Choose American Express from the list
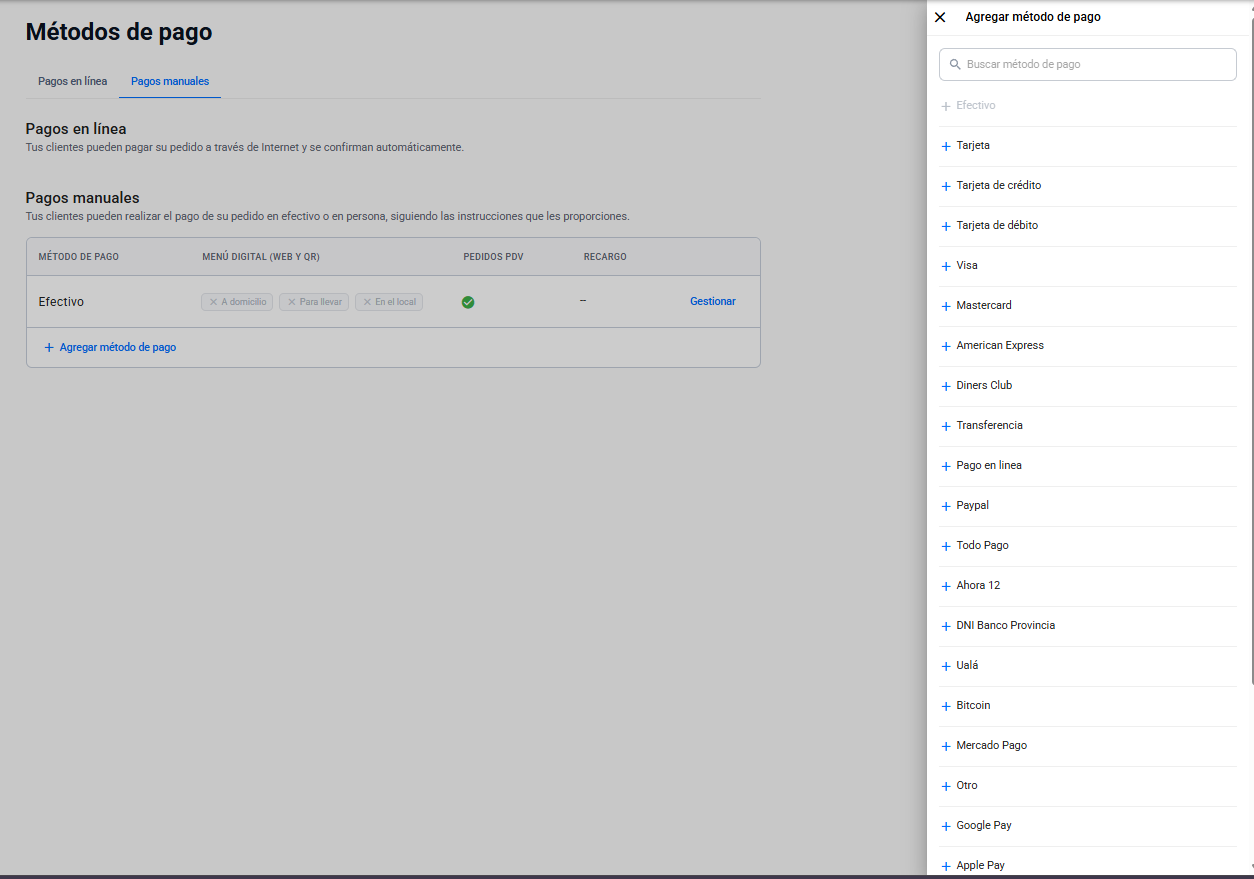 pyautogui.click(x=1088, y=346)
